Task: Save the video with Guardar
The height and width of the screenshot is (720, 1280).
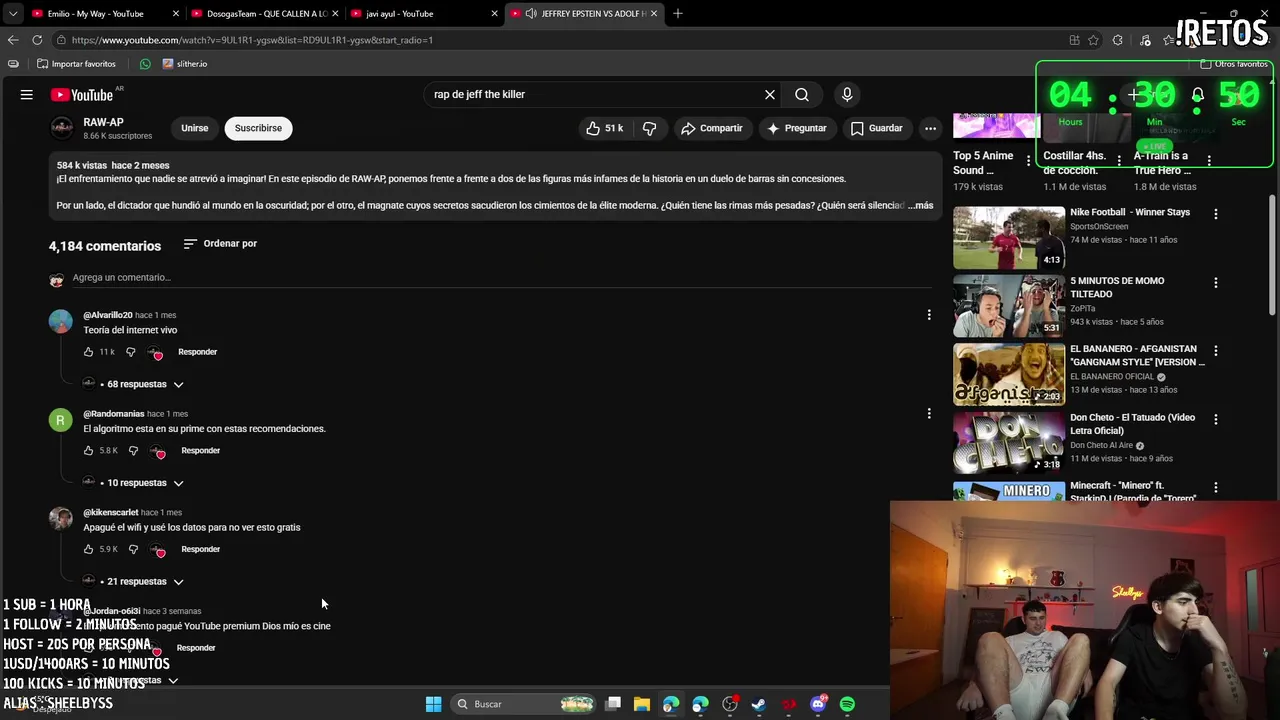Action: 876,128
